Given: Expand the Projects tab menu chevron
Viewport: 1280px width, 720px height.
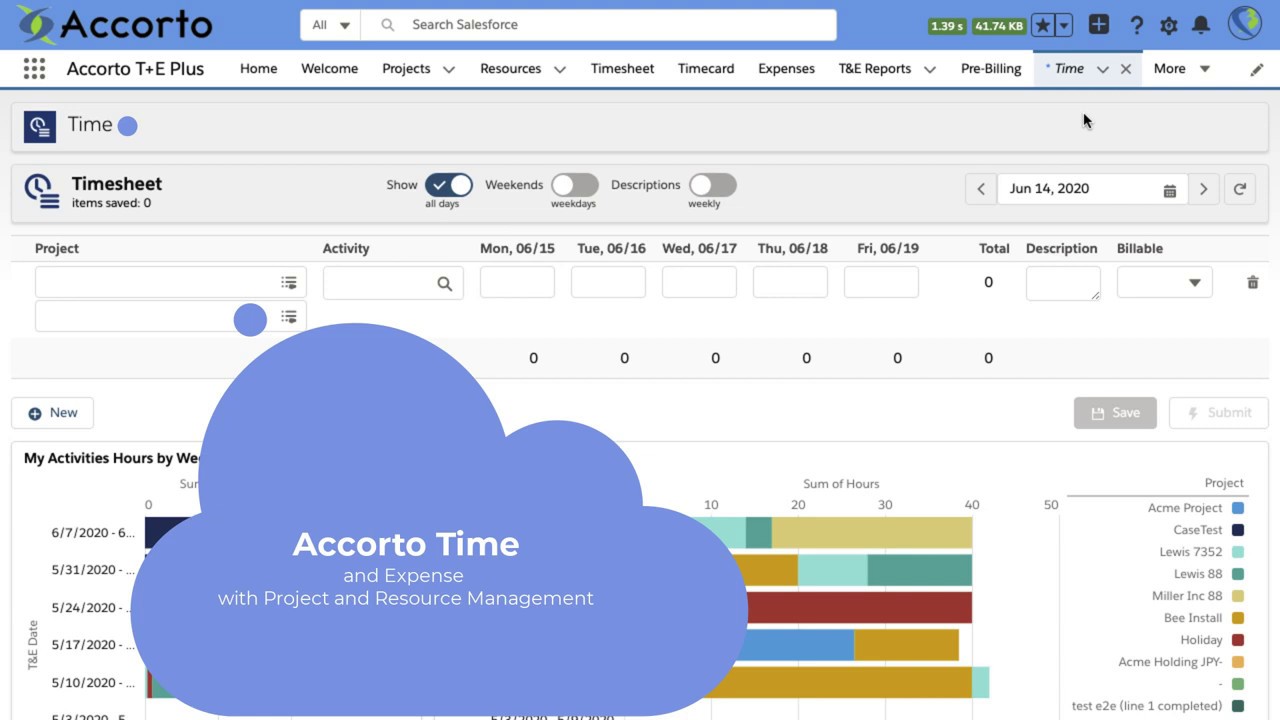Looking at the screenshot, I should point(449,69).
